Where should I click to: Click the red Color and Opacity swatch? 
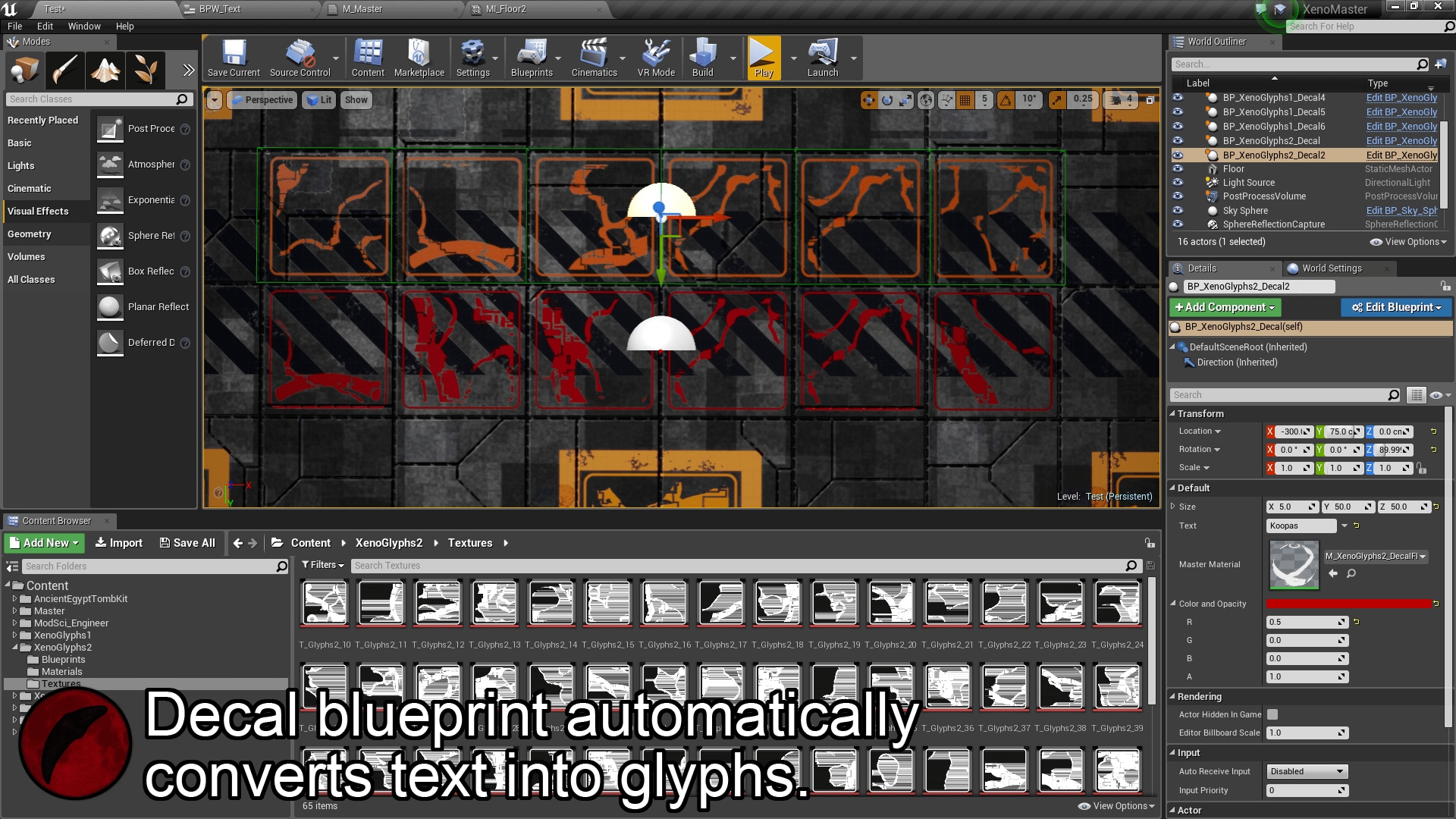point(1349,604)
